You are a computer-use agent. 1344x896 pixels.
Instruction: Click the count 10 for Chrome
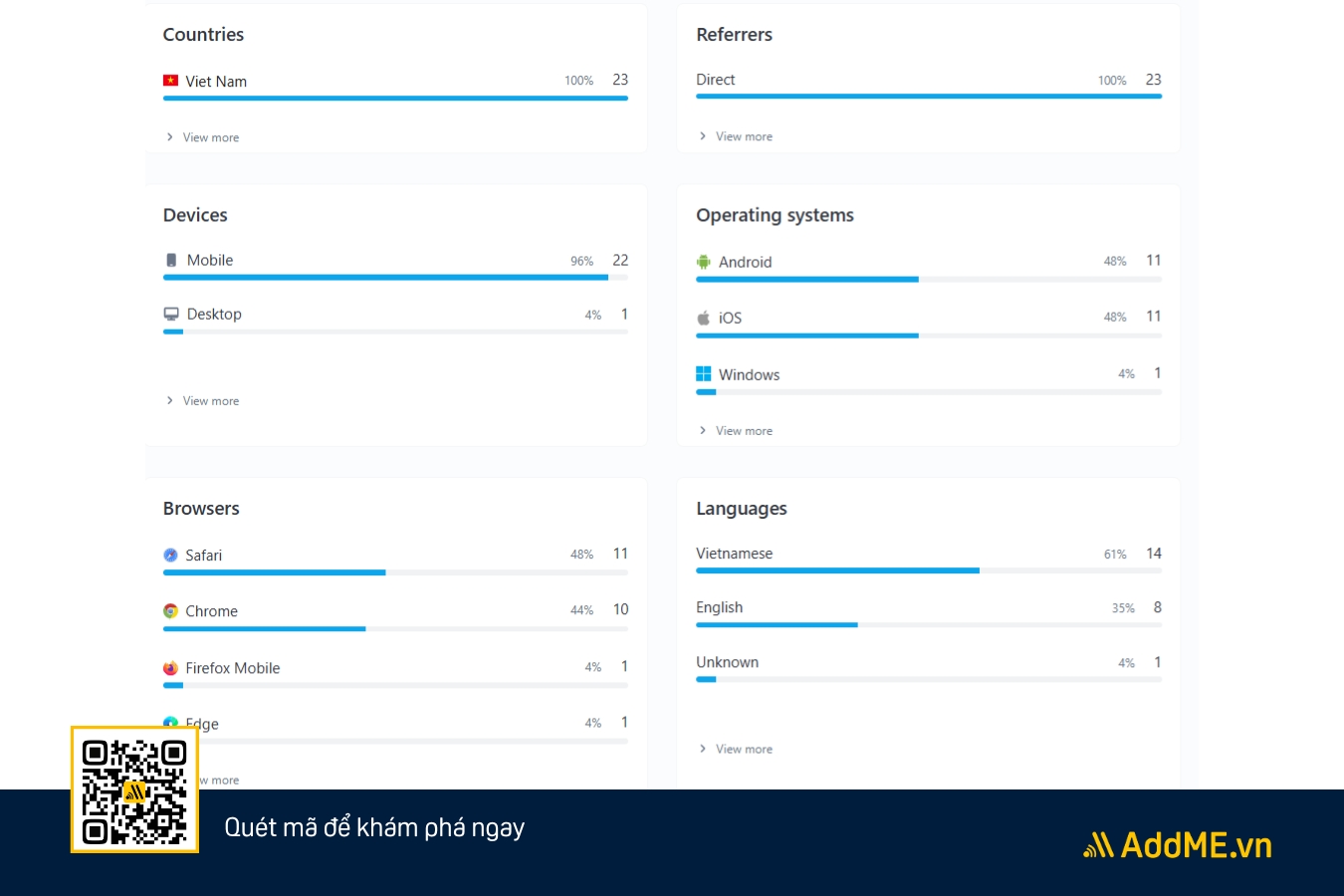point(621,609)
